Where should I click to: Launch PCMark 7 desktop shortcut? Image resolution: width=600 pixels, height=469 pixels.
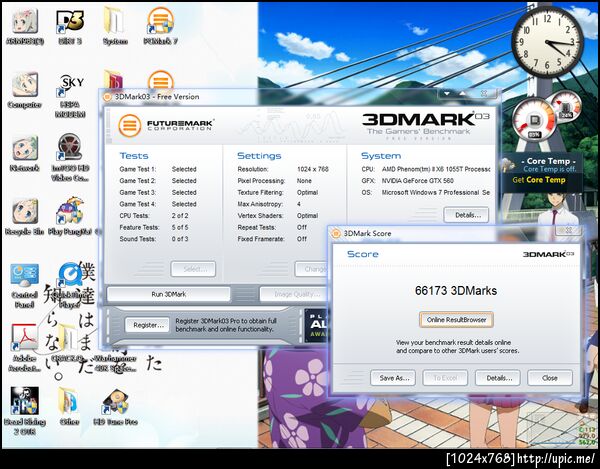coord(161,26)
